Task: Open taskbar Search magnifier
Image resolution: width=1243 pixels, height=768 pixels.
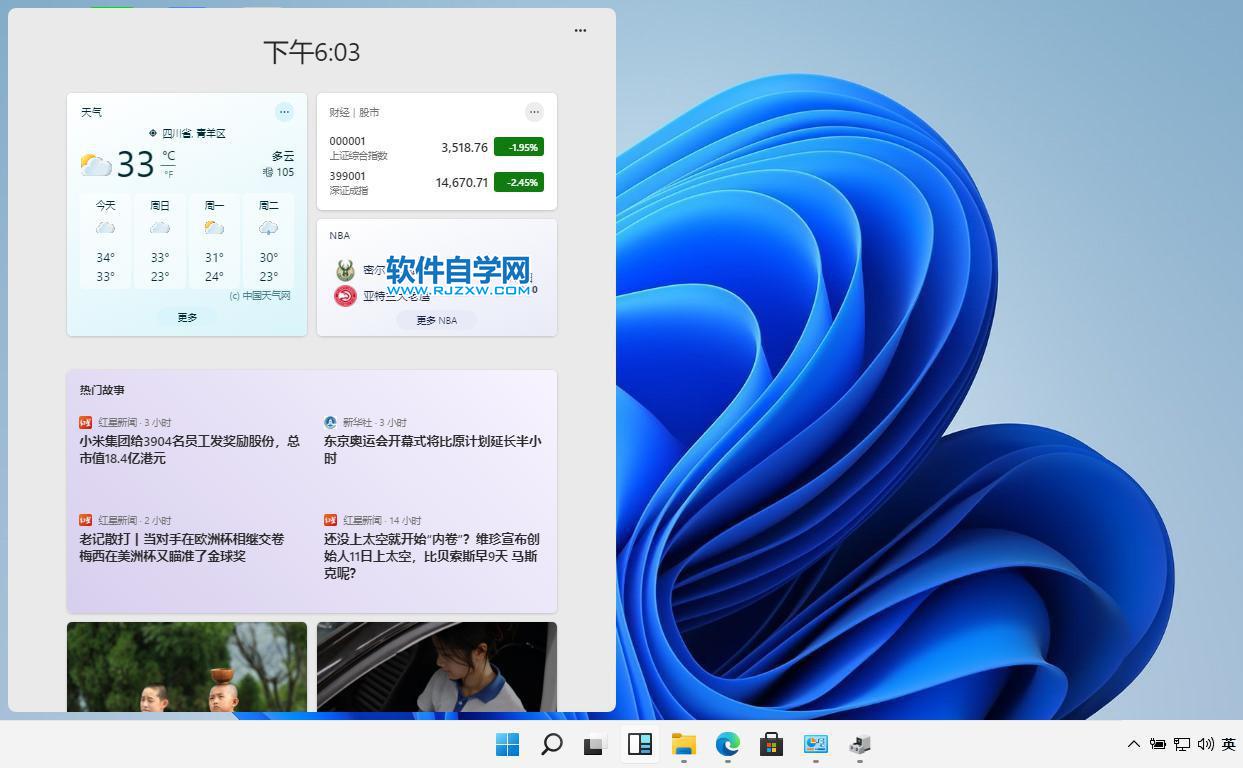Action: click(551, 744)
